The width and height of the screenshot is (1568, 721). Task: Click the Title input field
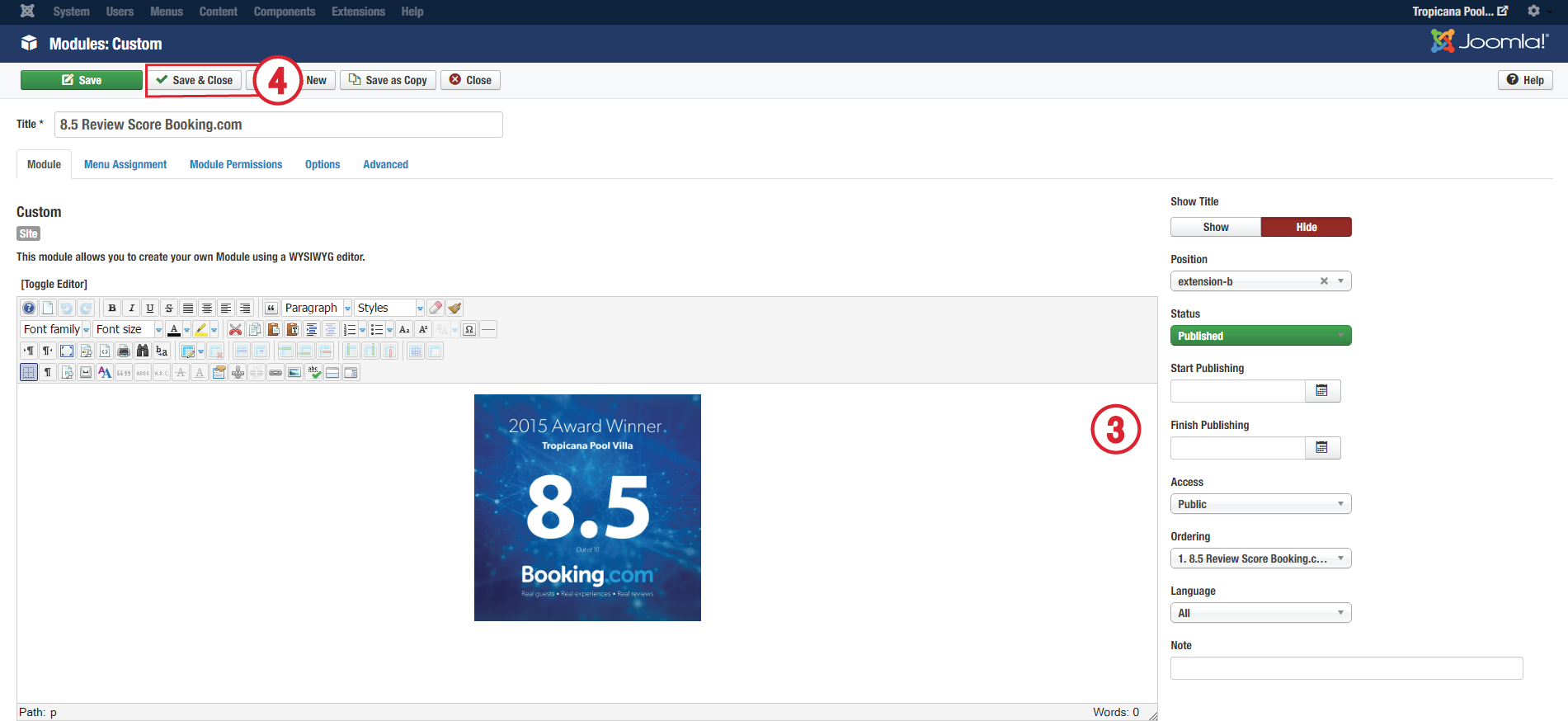279,125
